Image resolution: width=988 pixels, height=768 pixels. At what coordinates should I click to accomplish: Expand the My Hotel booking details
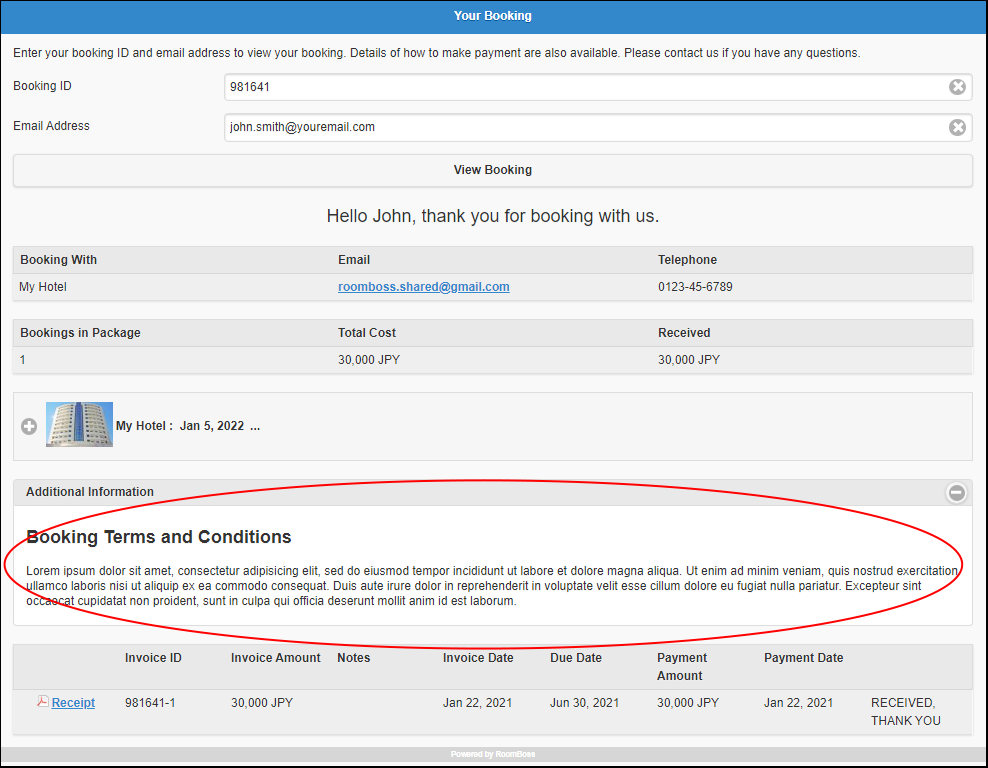[29, 426]
